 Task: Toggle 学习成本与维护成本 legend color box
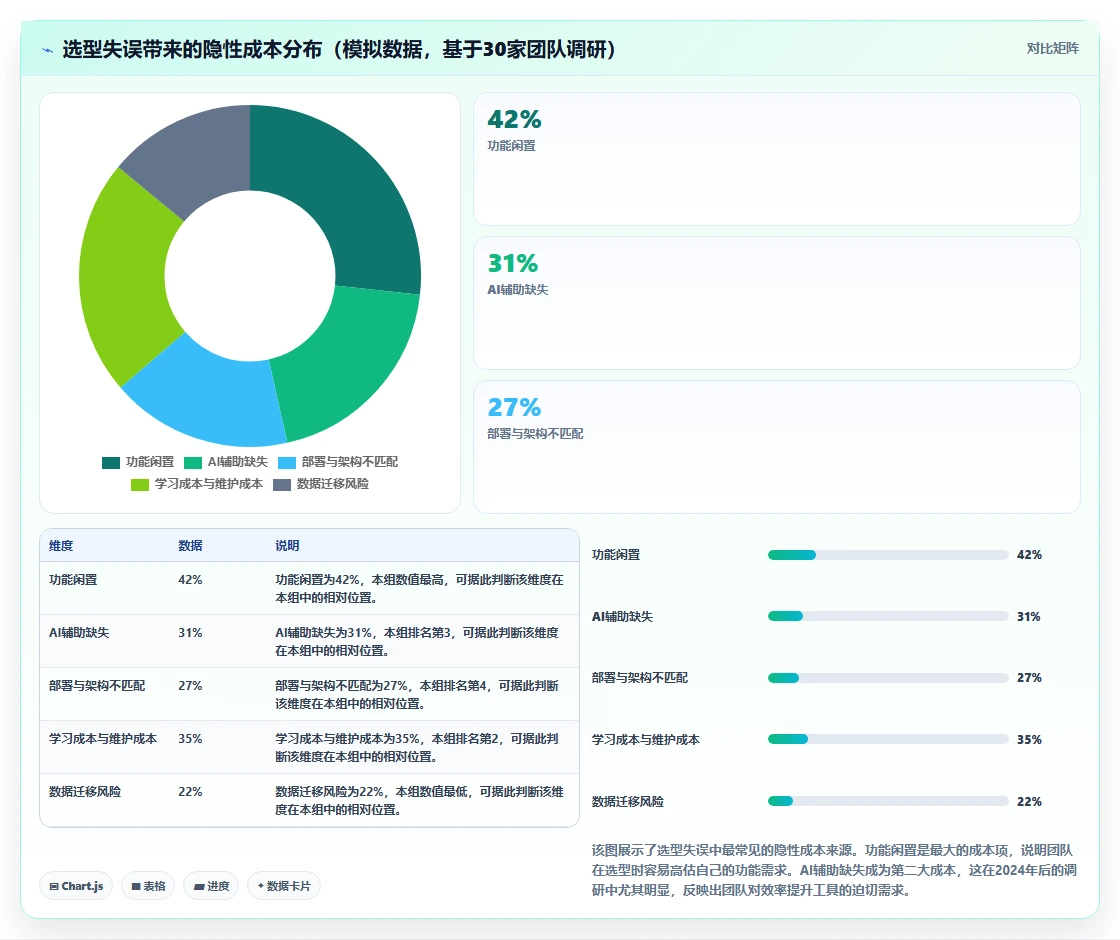tap(139, 485)
